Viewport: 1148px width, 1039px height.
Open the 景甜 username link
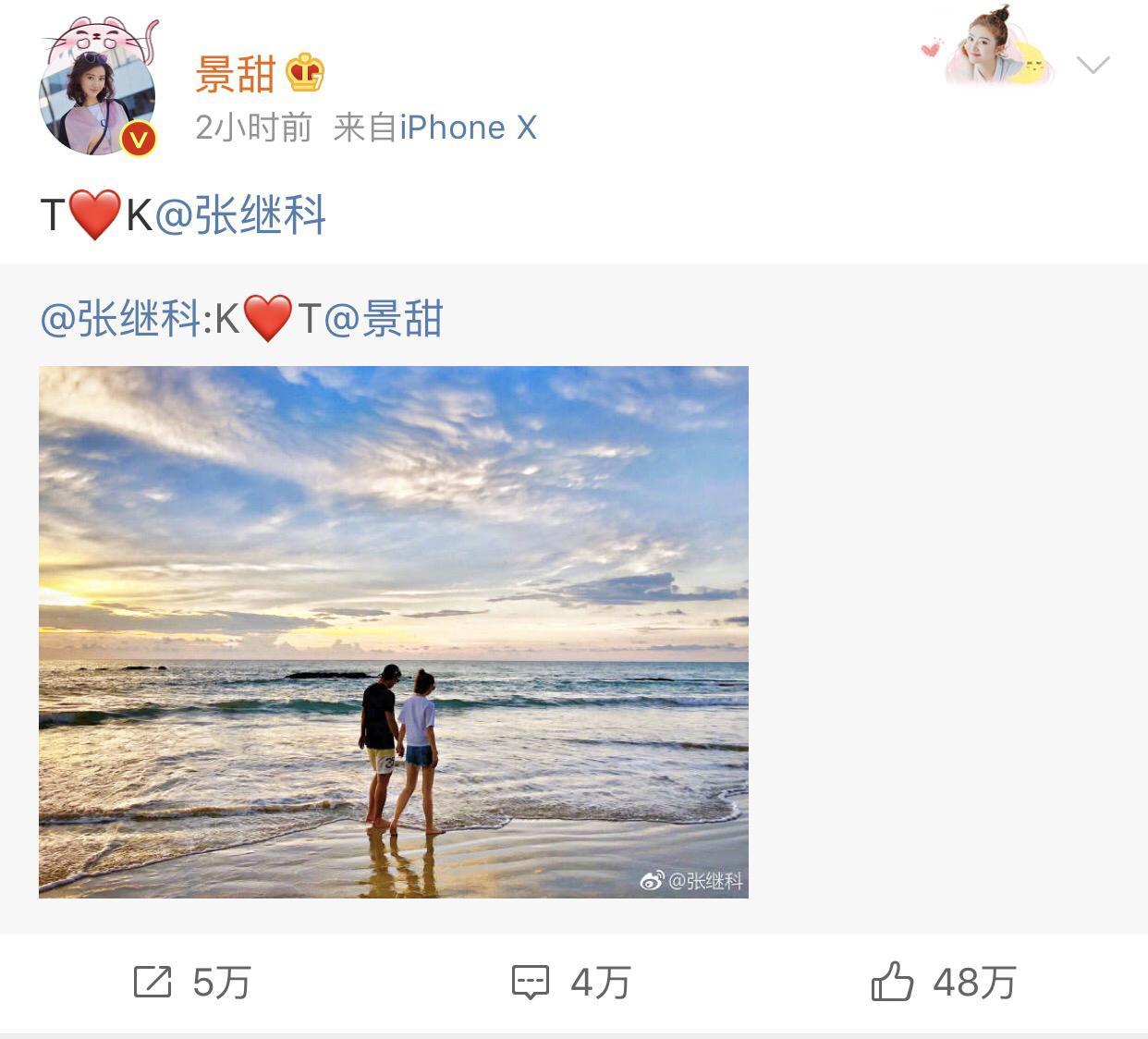coord(236,73)
